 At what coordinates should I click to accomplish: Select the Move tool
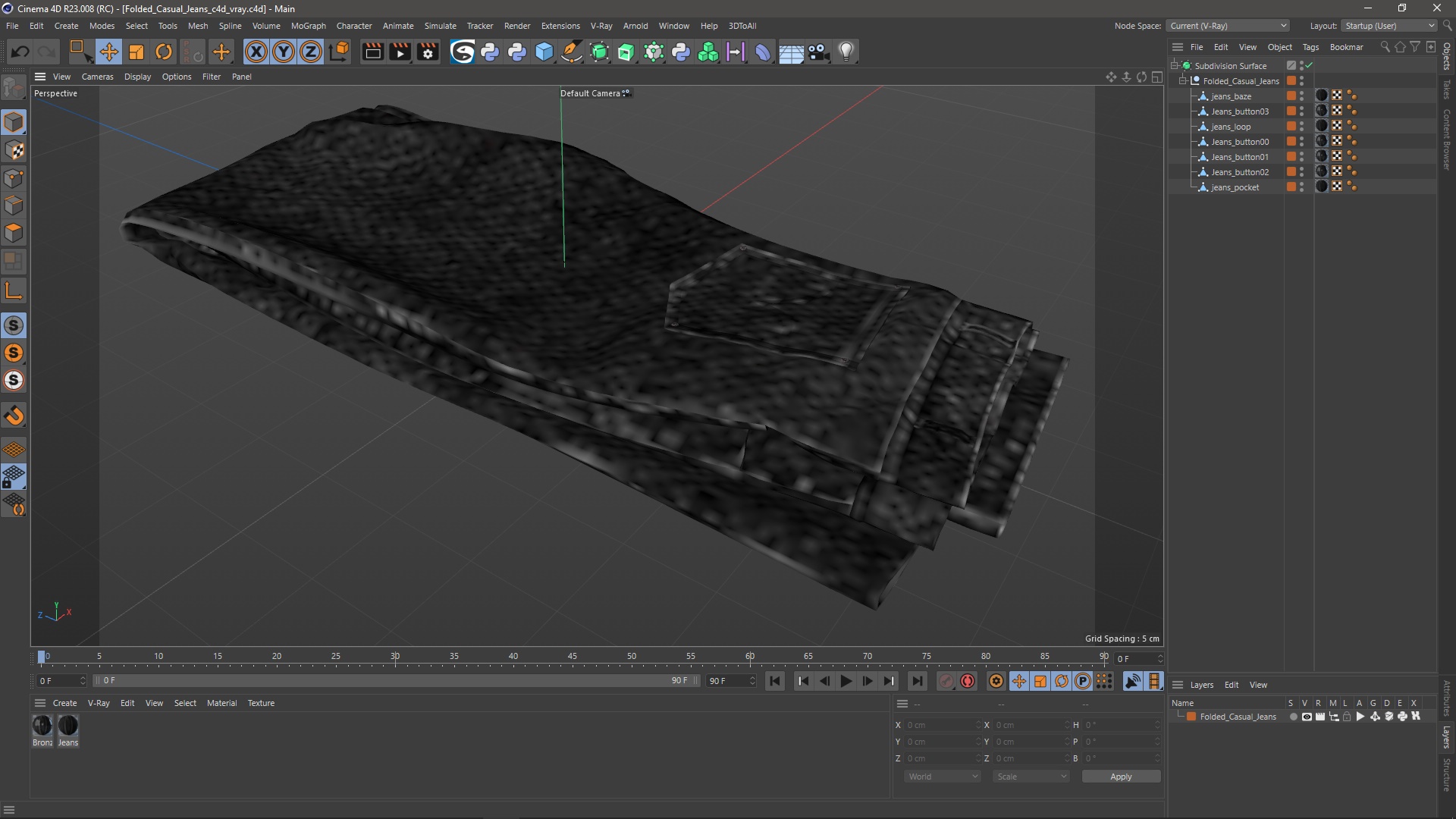(108, 52)
